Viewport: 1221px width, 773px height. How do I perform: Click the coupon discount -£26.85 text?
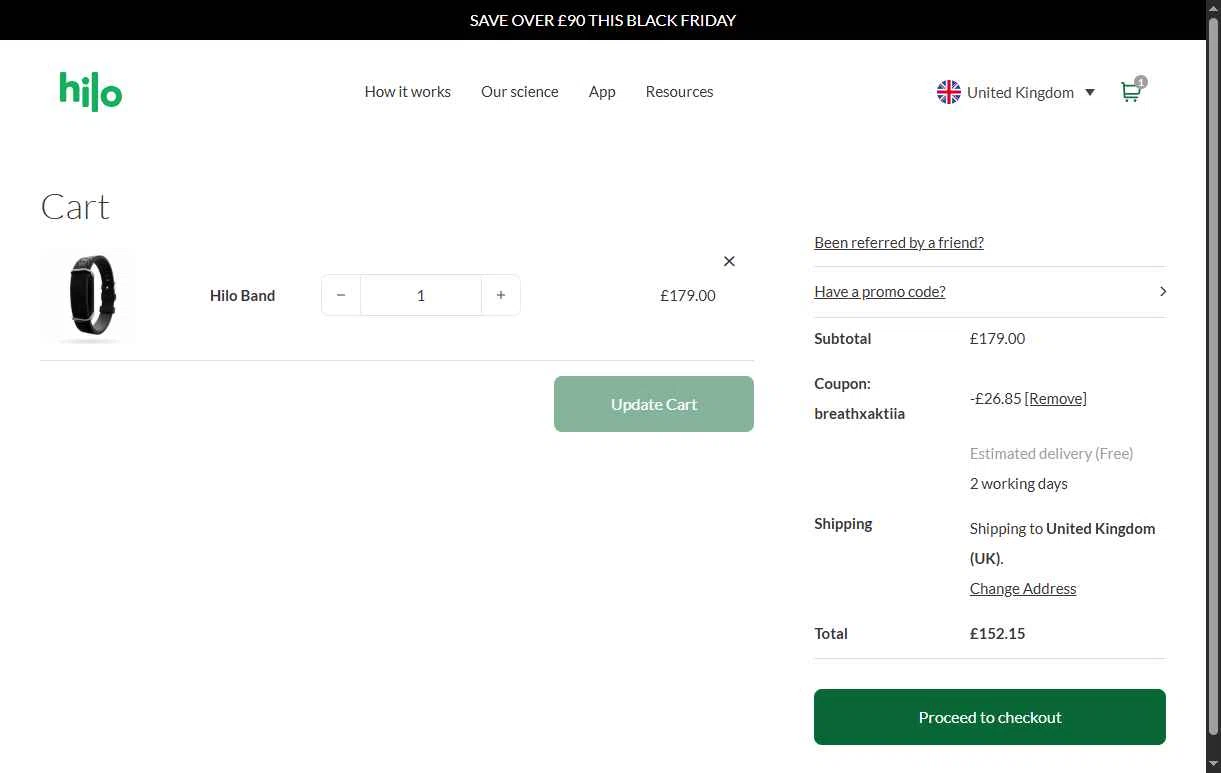pyautogui.click(x=996, y=398)
